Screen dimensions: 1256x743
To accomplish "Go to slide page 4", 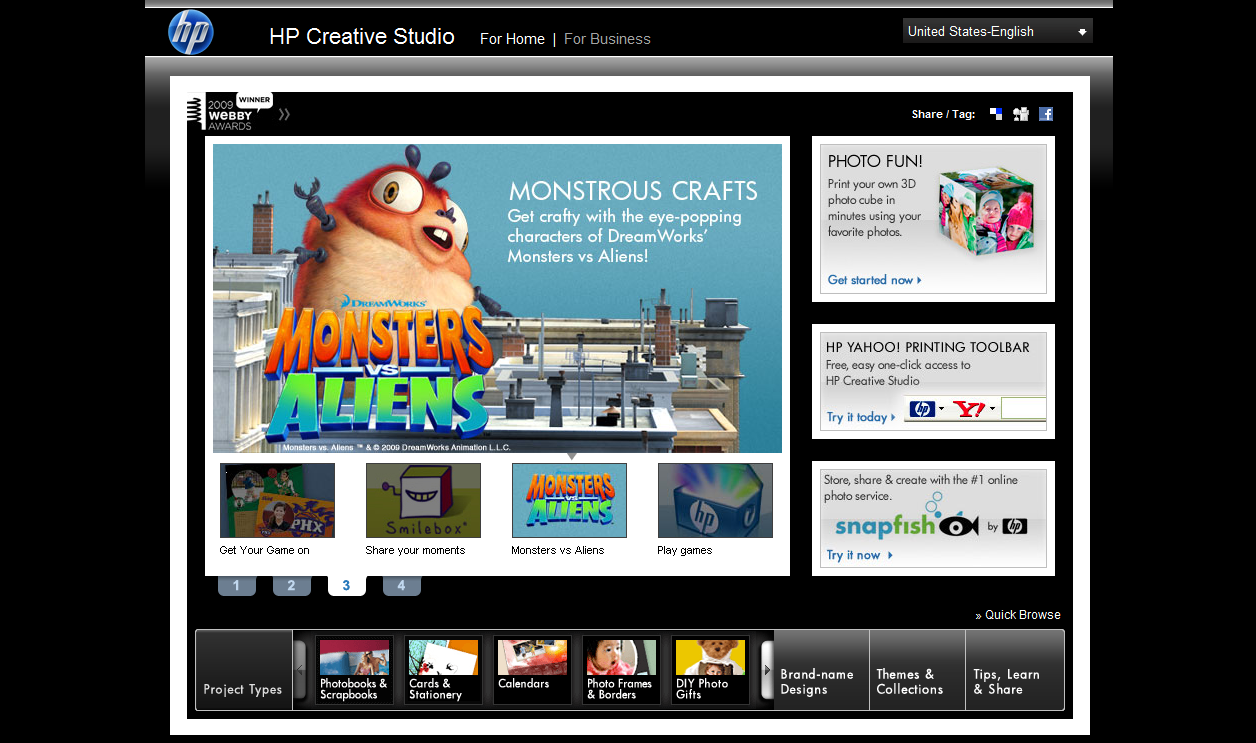I will point(401,586).
